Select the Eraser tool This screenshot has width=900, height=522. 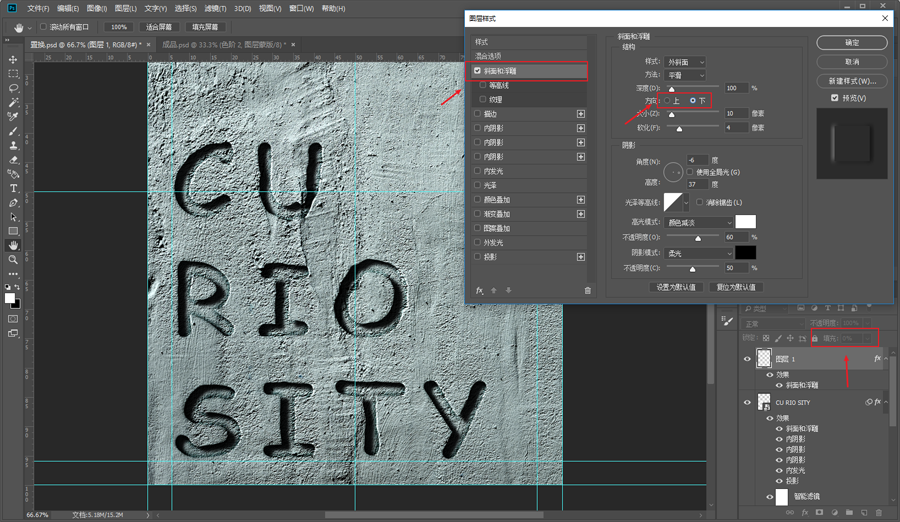[x=14, y=160]
